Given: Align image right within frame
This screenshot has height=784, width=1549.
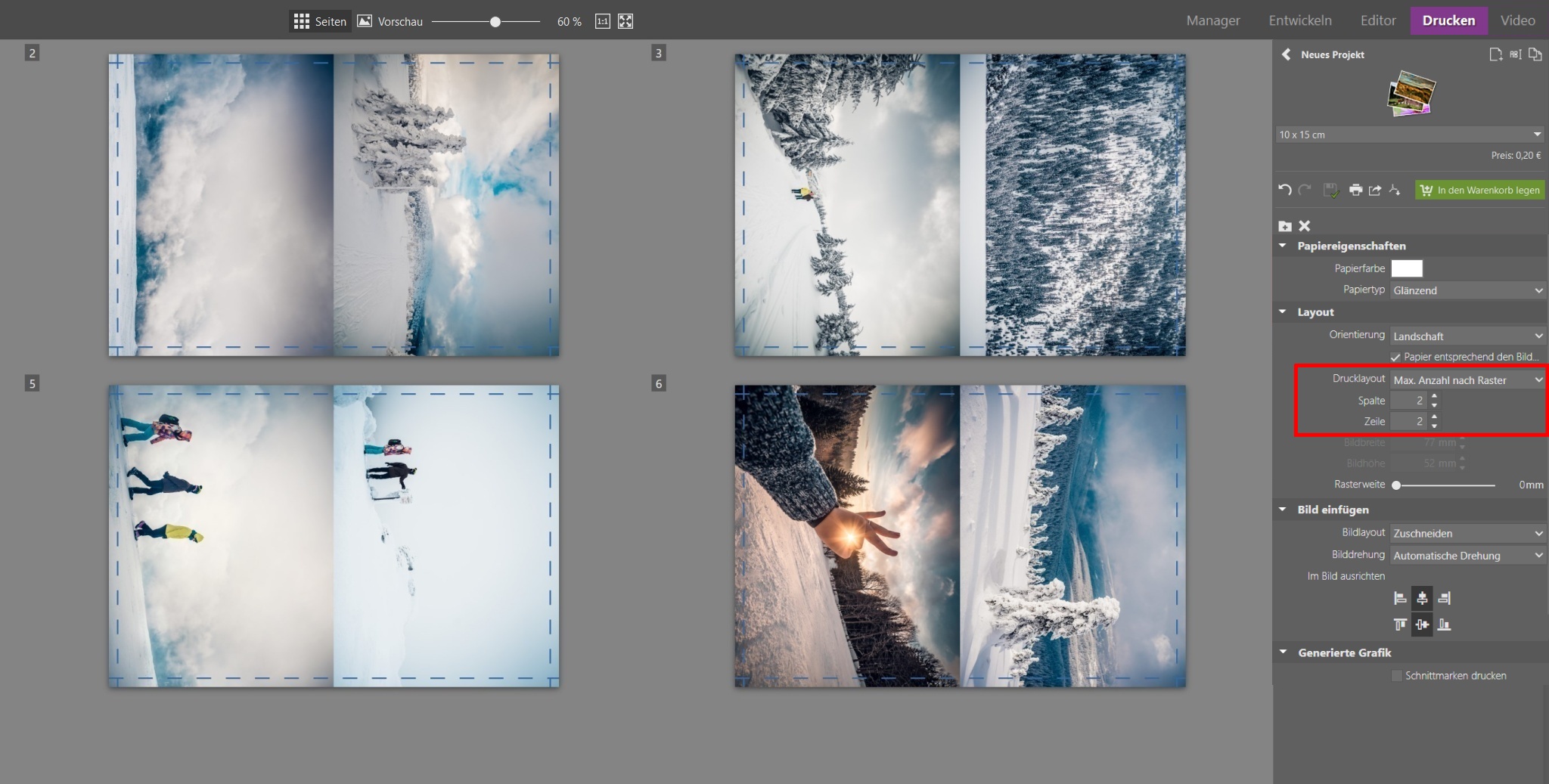Looking at the screenshot, I should (1444, 599).
